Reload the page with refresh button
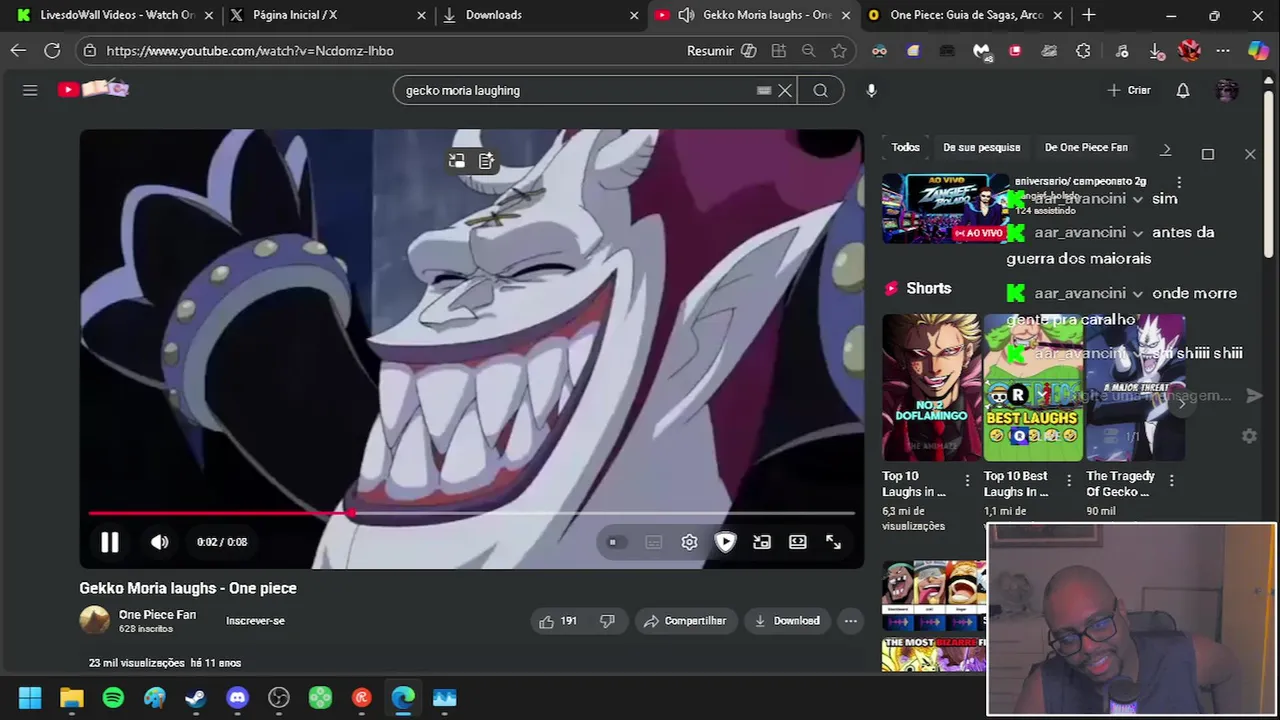 point(53,51)
